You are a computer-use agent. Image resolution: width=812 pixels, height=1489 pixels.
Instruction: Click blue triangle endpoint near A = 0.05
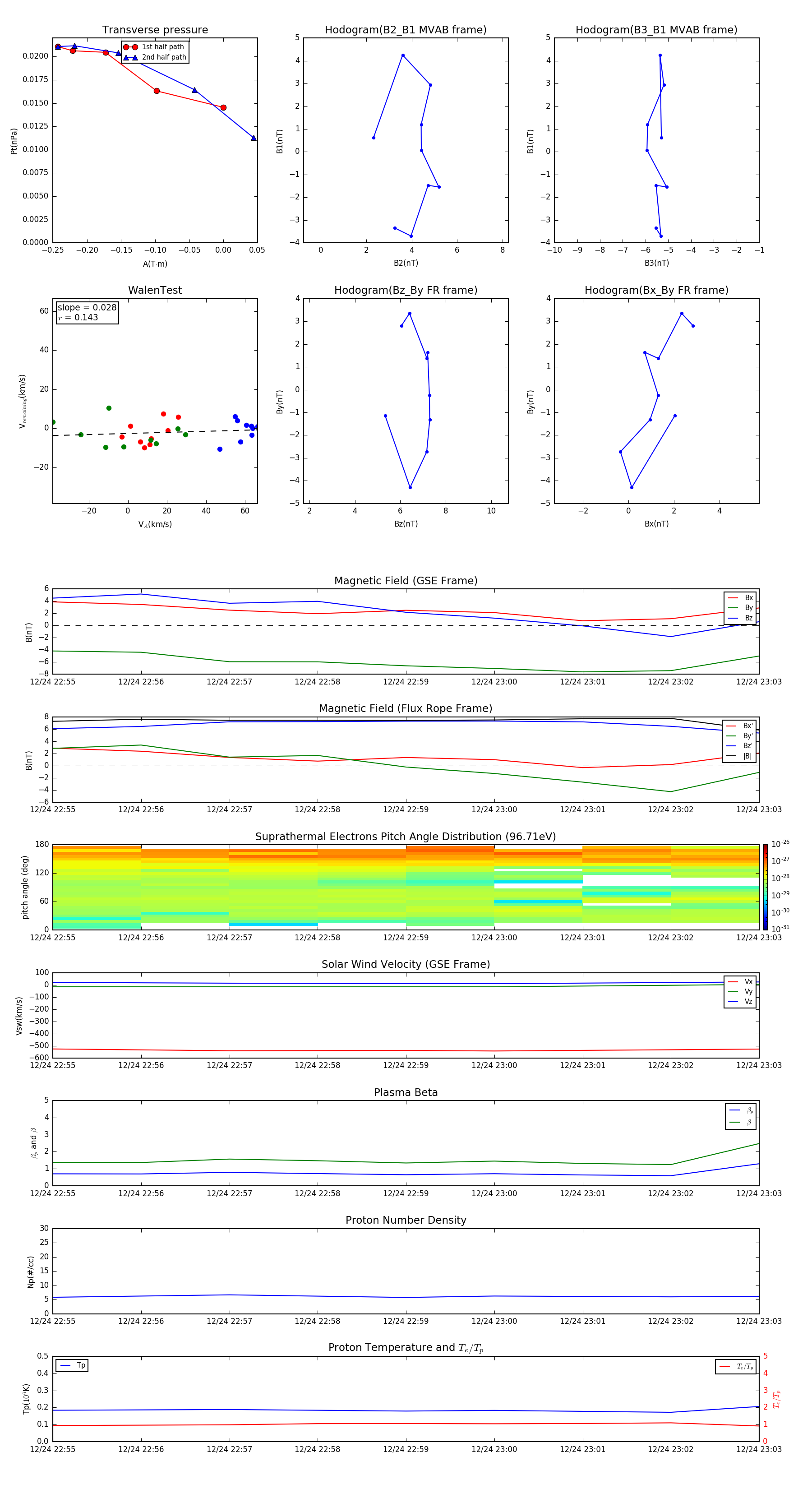point(253,138)
